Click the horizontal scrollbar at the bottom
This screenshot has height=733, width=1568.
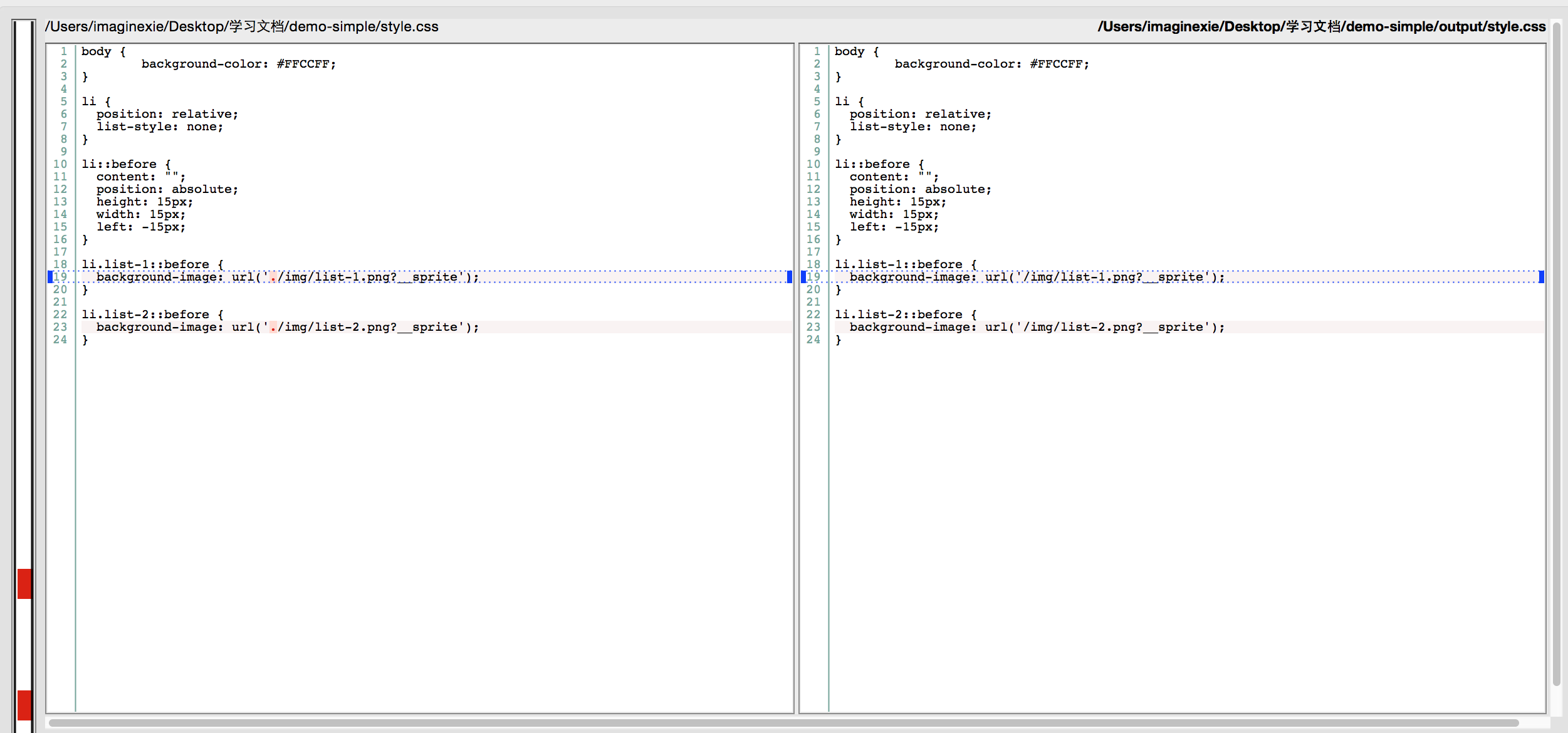[783, 723]
